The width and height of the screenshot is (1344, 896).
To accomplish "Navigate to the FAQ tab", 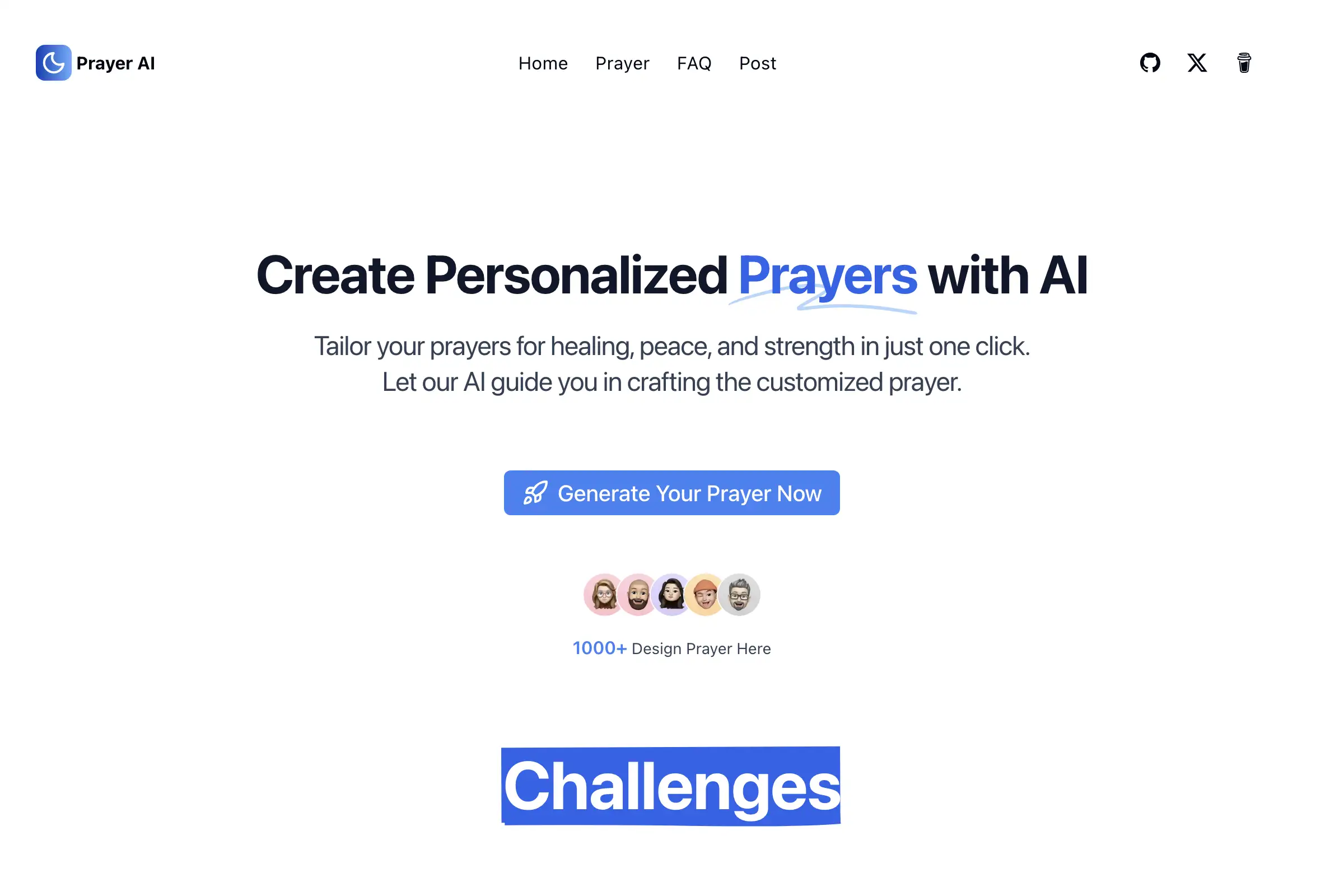I will (694, 63).
